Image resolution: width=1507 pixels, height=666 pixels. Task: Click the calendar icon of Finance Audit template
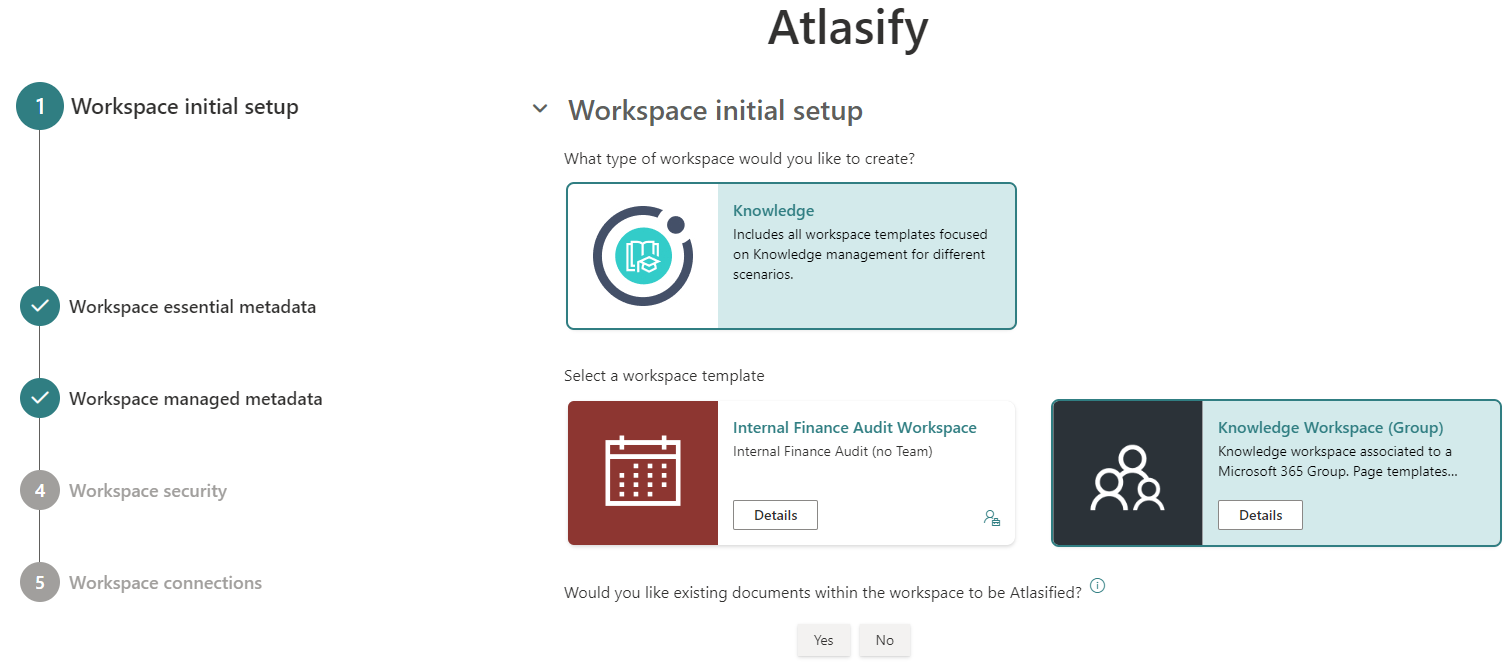point(643,473)
